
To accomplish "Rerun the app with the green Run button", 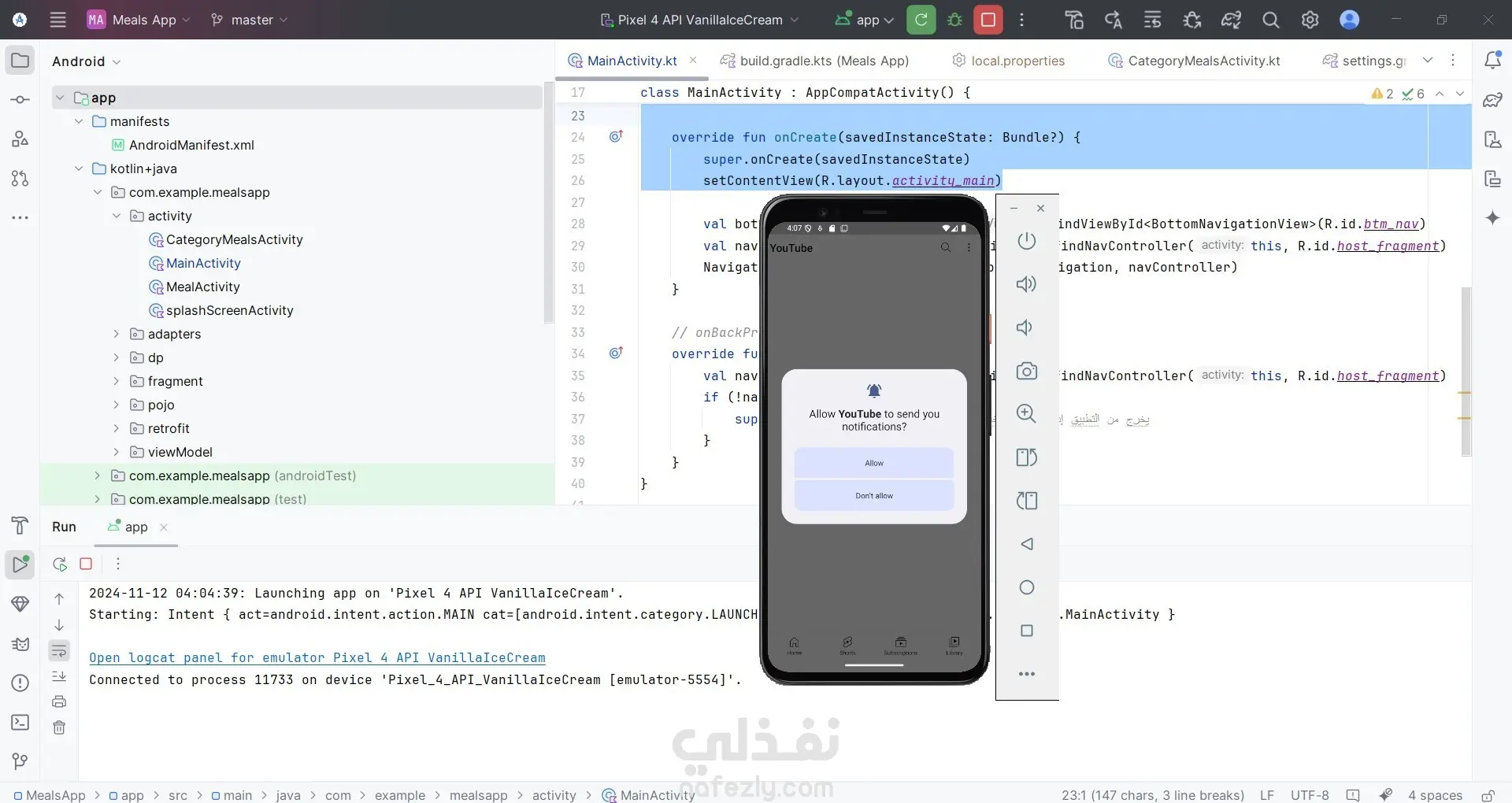I will [921, 20].
